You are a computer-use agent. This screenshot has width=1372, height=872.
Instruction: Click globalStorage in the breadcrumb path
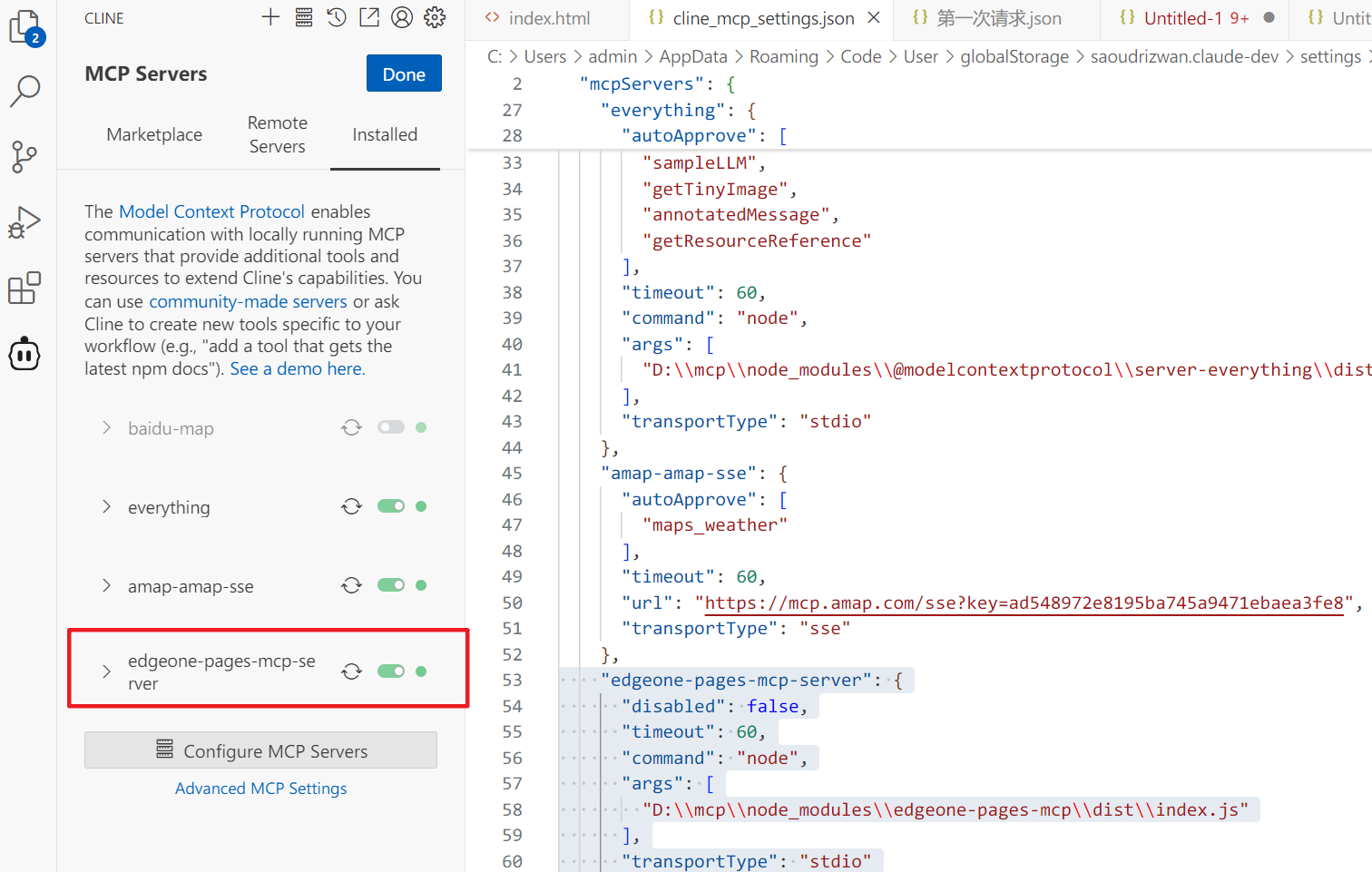[x=1014, y=56]
